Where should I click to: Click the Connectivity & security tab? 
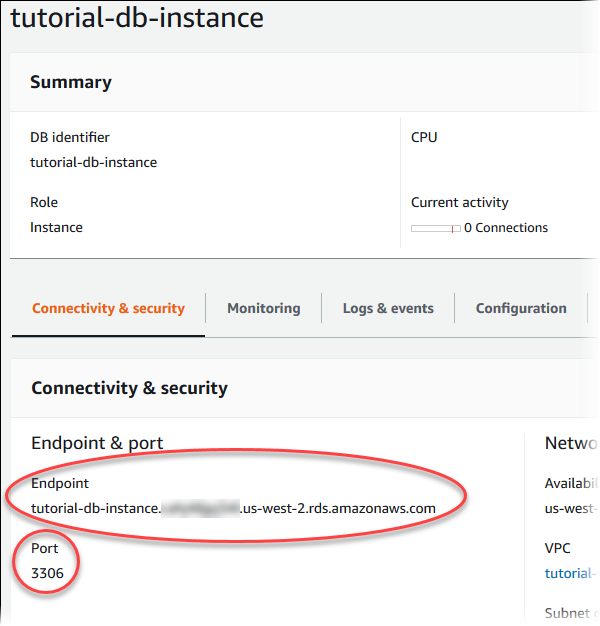(108, 308)
